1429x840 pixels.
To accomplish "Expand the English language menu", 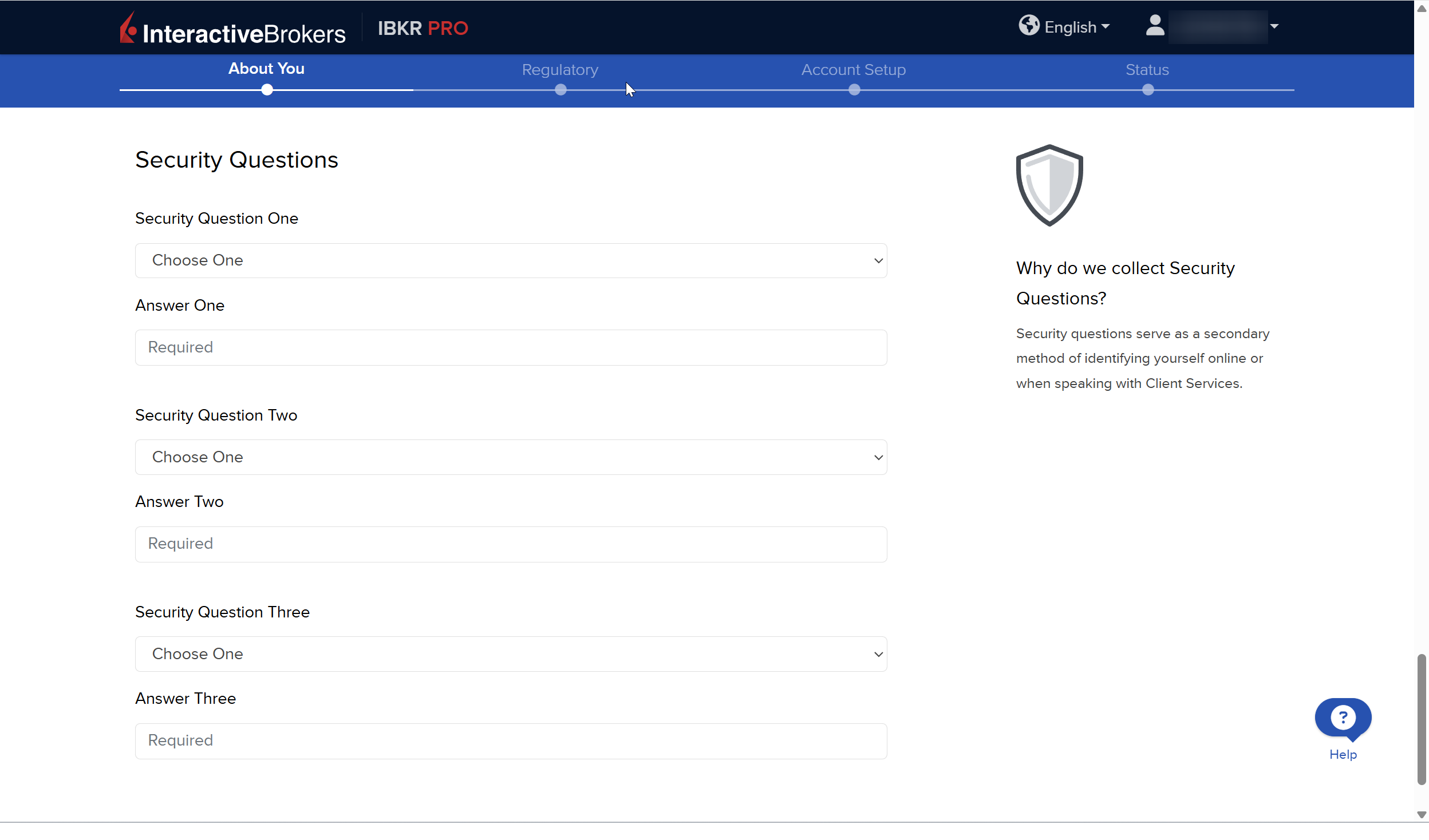I will tap(1076, 27).
